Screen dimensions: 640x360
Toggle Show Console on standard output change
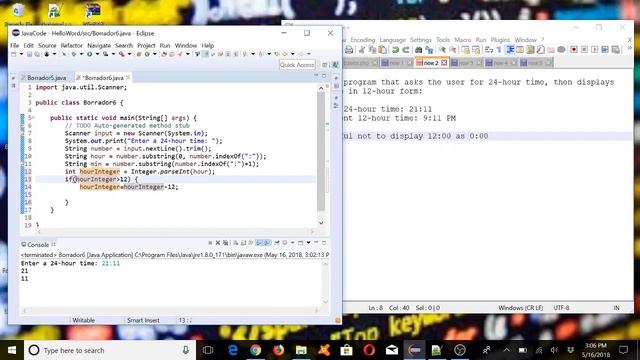(259, 243)
